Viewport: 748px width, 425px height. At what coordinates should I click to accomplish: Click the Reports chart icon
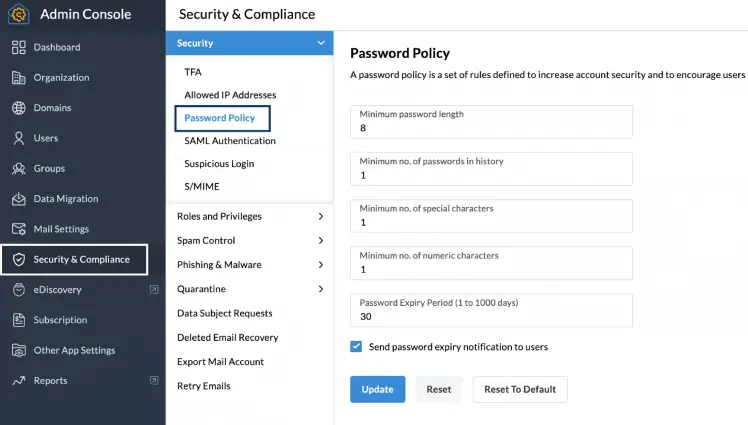[x=19, y=381]
